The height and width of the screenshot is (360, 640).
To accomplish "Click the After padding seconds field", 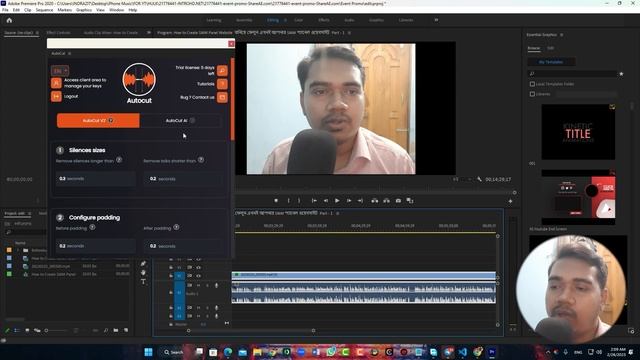I will click(183, 246).
